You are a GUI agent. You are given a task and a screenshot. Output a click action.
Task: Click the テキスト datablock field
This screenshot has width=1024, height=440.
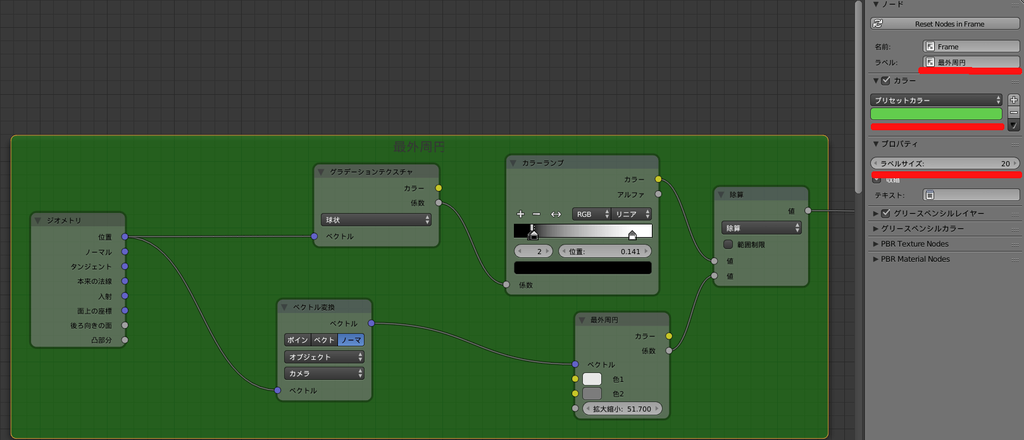[x=971, y=195]
